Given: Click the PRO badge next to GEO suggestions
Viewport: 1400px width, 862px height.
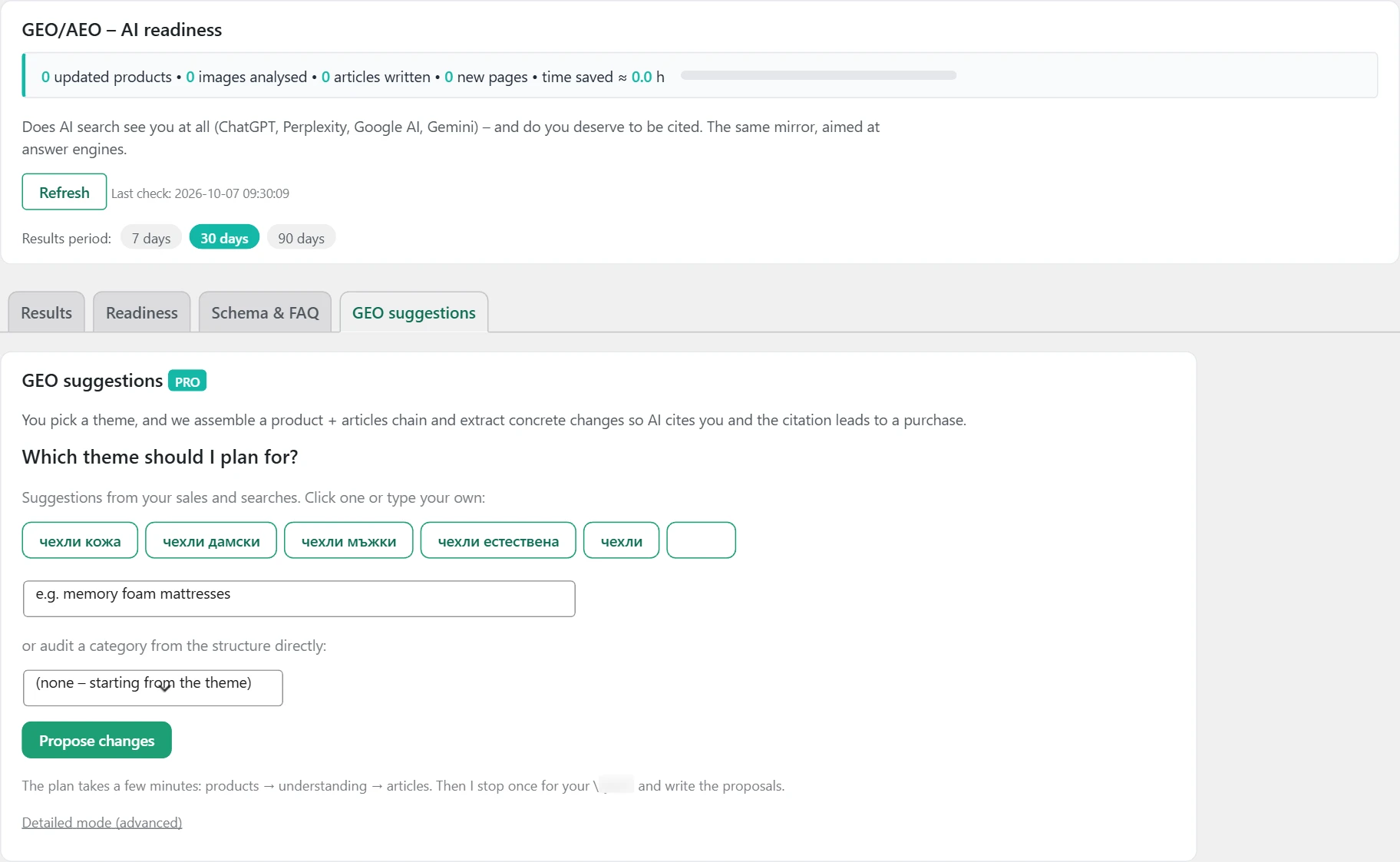Looking at the screenshot, I should (x=187, y=381).
